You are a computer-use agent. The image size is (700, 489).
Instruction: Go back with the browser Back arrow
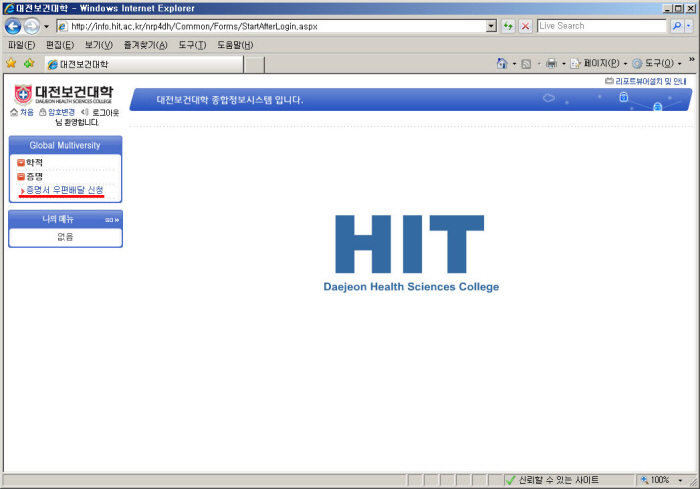(13, 26)
